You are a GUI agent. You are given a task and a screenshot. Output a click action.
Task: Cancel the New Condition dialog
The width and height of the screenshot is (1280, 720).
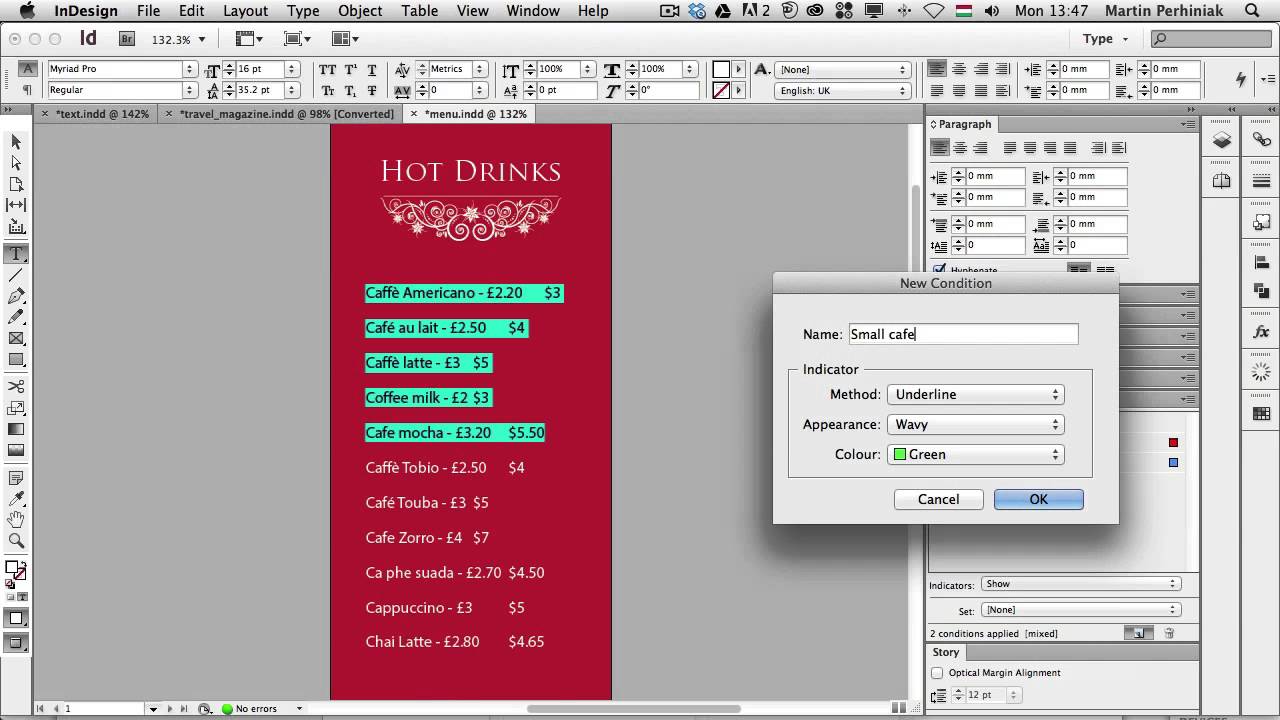(x=938, y=500)
